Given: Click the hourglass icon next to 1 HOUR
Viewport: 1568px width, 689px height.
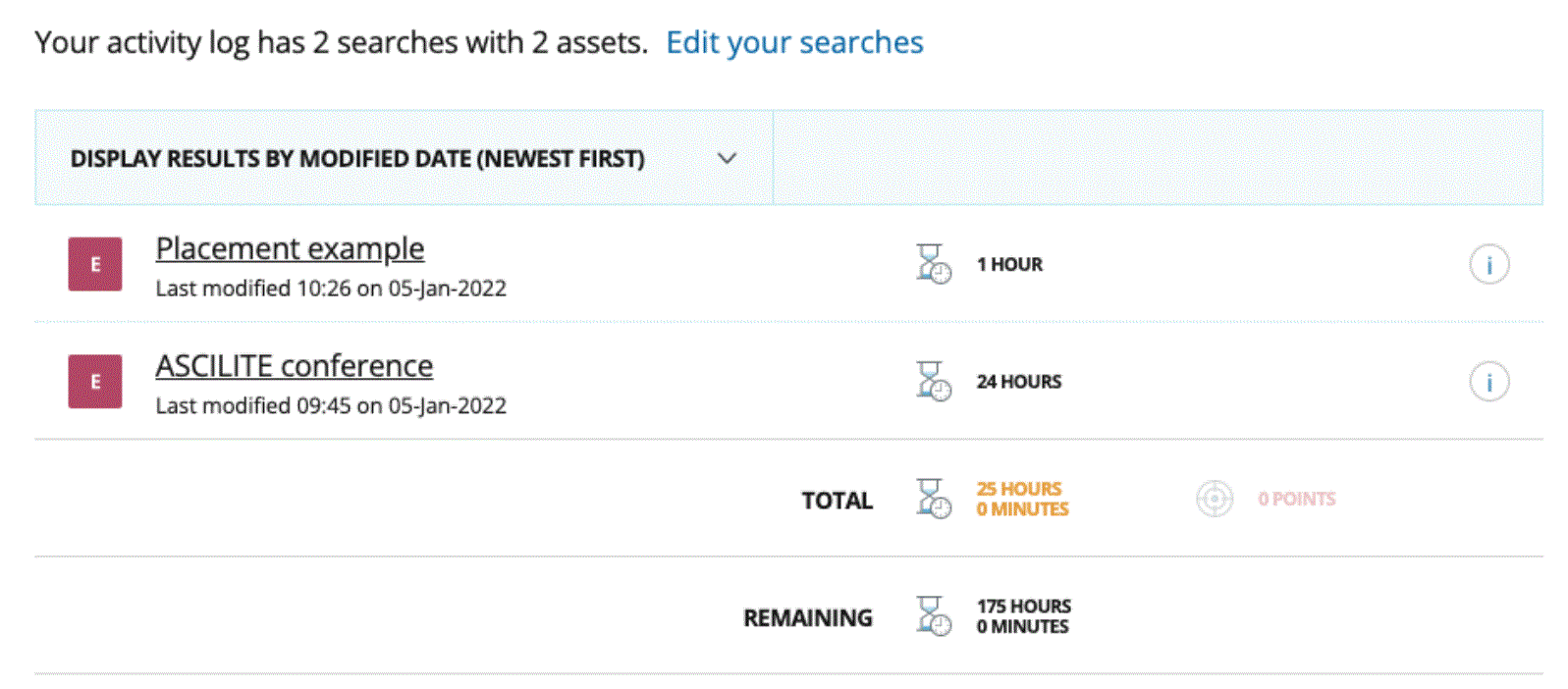Looking at the screenshot, I should tap(934, 264).
